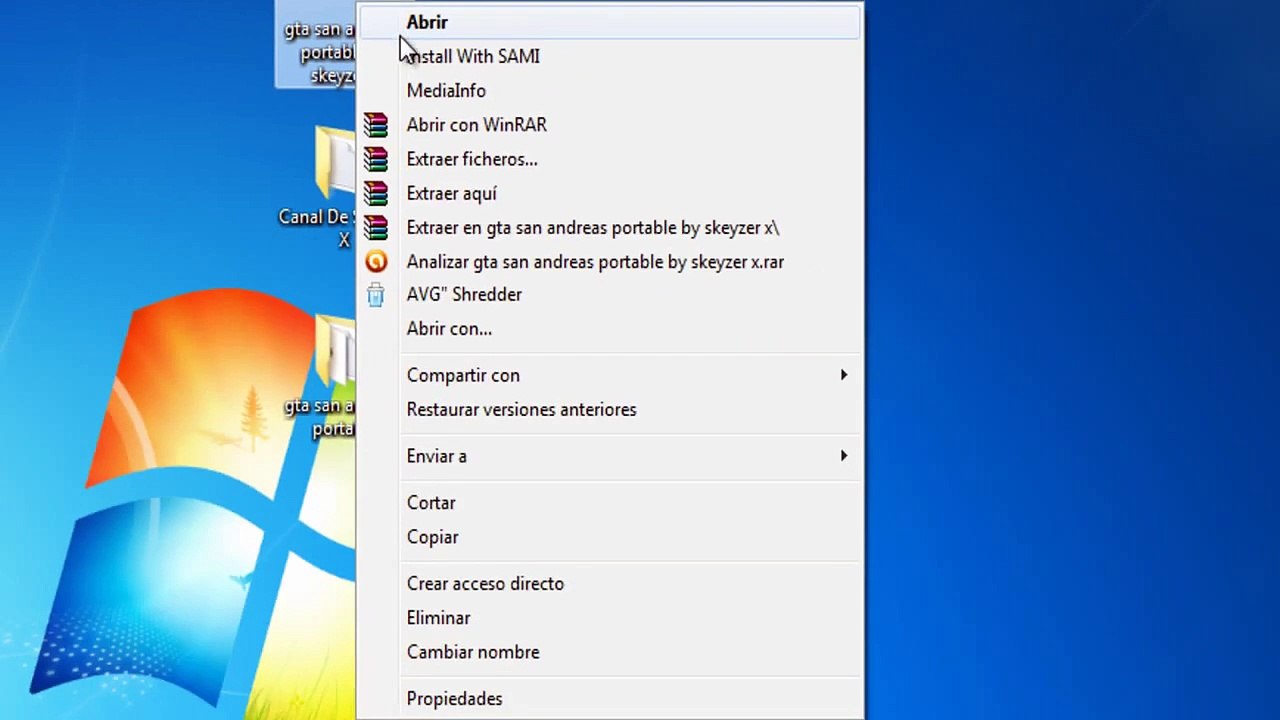Click the WinRAR icon beside Abrir con WinRAR
The width and height of the screenshot is (1280, 720).
pyautogui.click(x=376, y=125)
